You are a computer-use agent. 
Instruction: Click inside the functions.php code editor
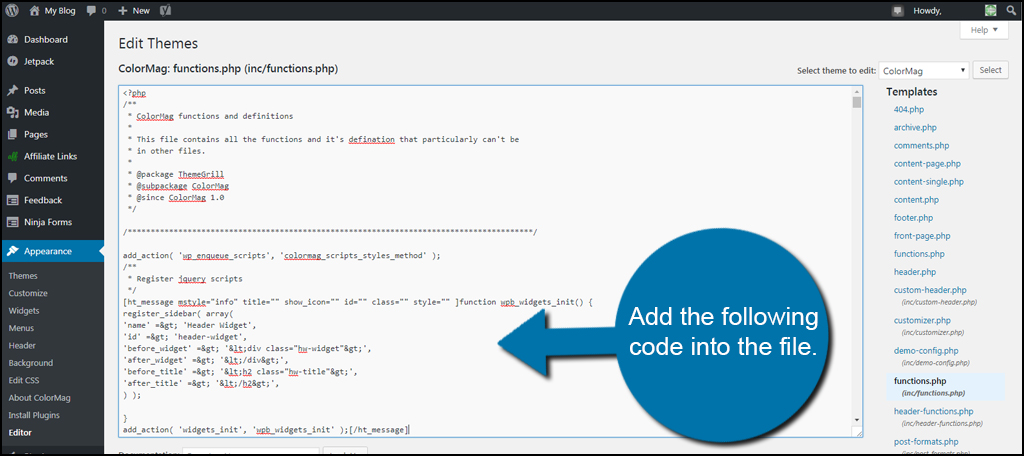pos(490,261)
